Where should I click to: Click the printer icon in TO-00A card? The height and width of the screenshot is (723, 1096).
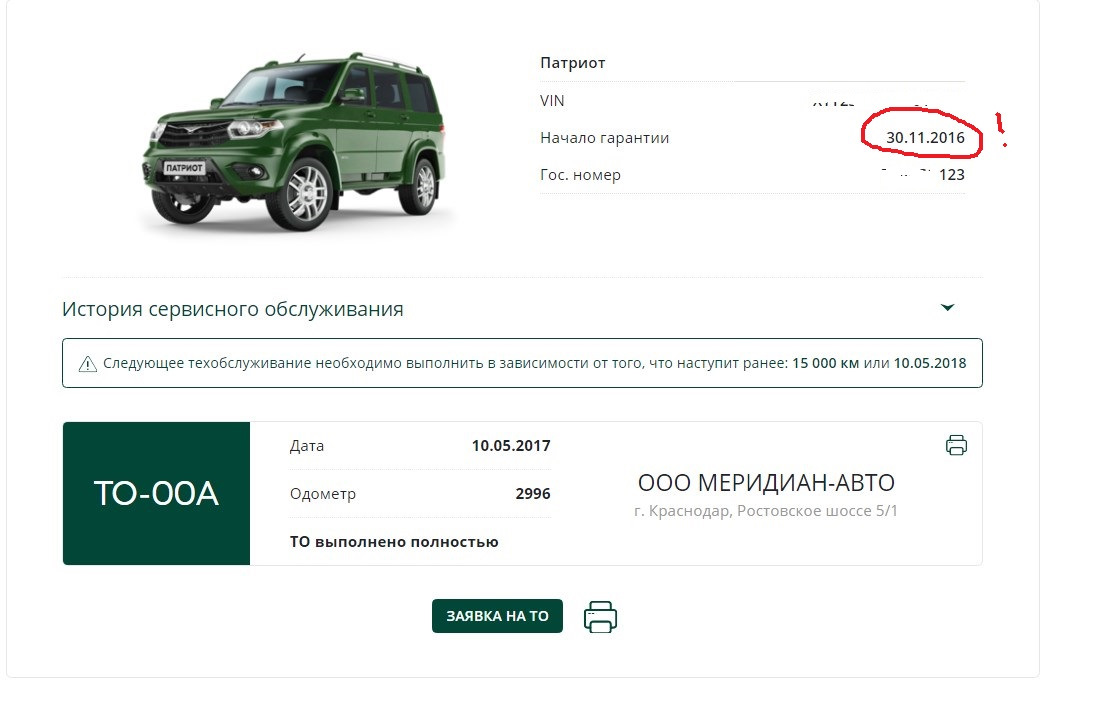click(956, 445)
